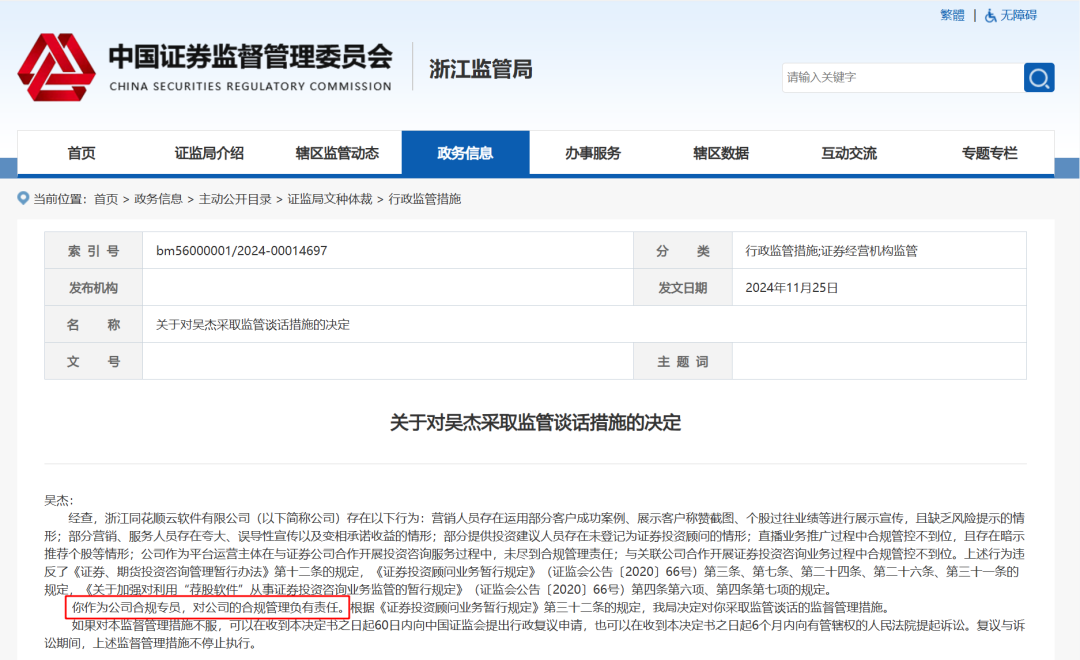Open the 辖区监管动态 navigation tab

coord(338,153)
